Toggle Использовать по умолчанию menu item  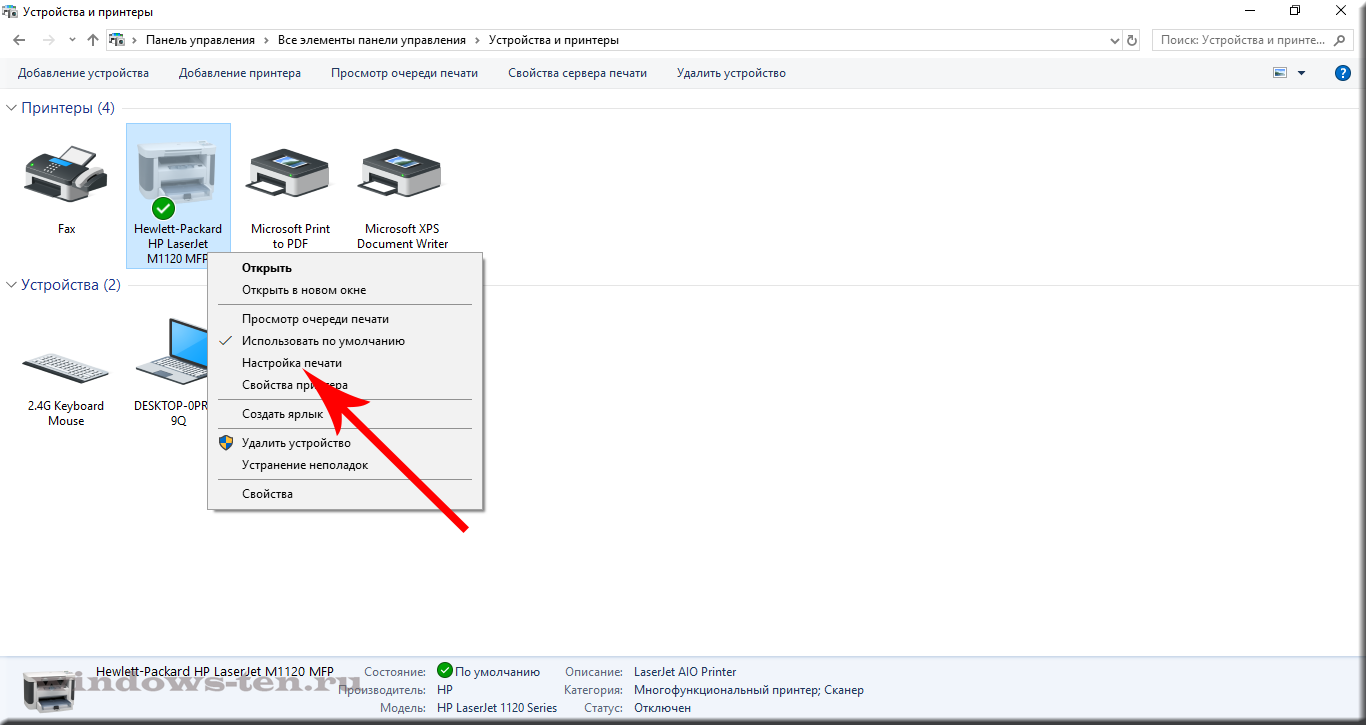(345, 341)
